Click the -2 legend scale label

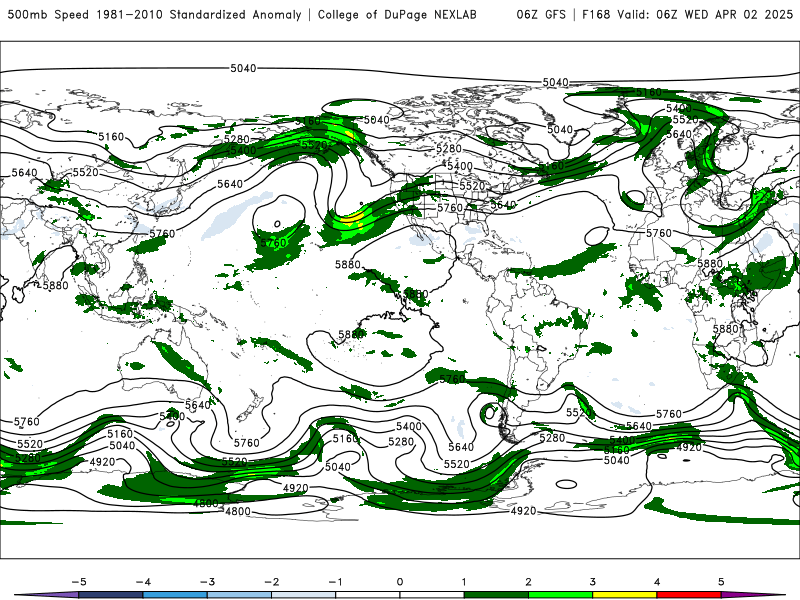click(271, 582)
